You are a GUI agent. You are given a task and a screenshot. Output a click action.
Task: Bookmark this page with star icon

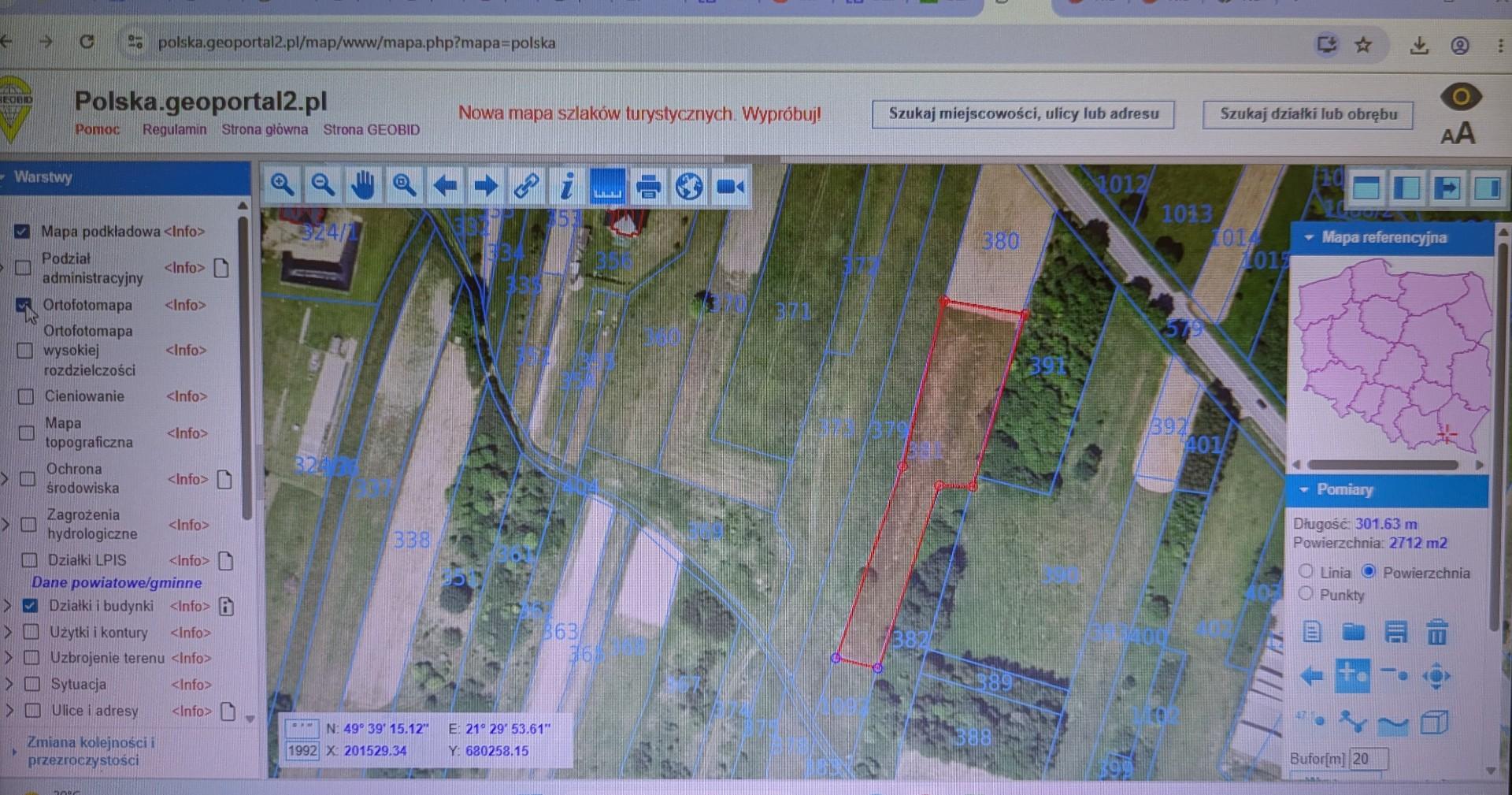1363,45
